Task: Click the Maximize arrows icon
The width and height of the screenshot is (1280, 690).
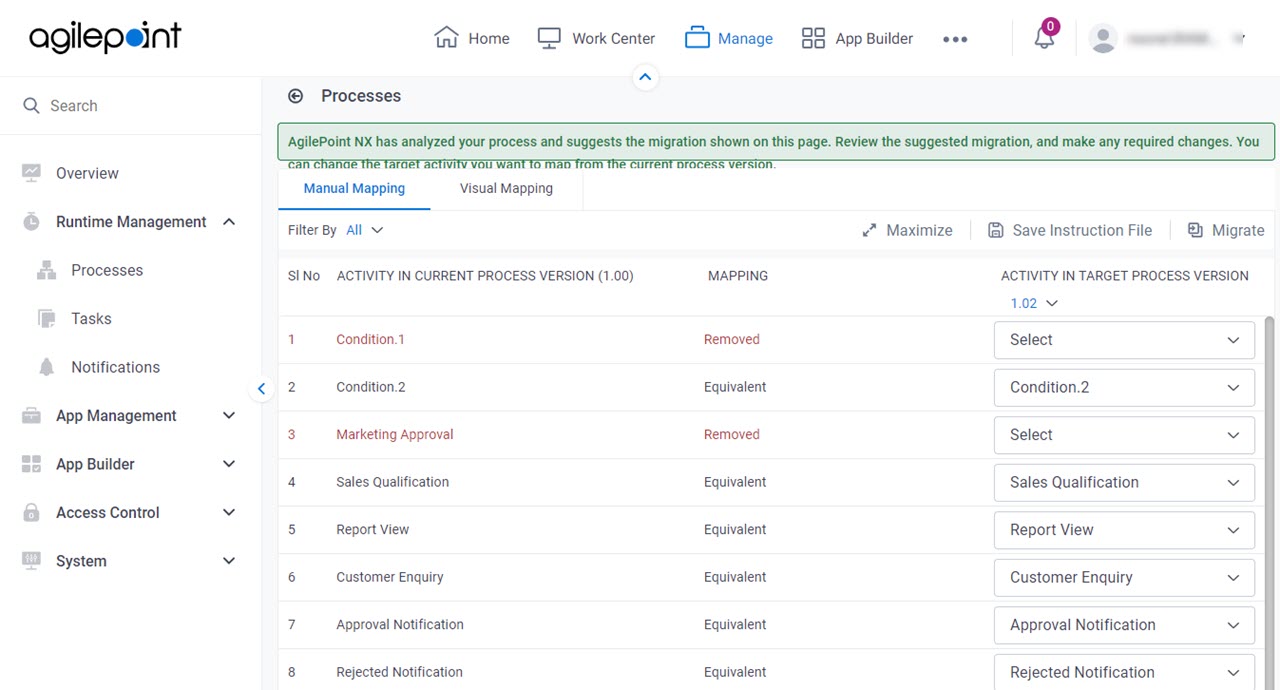Action: 869,230
